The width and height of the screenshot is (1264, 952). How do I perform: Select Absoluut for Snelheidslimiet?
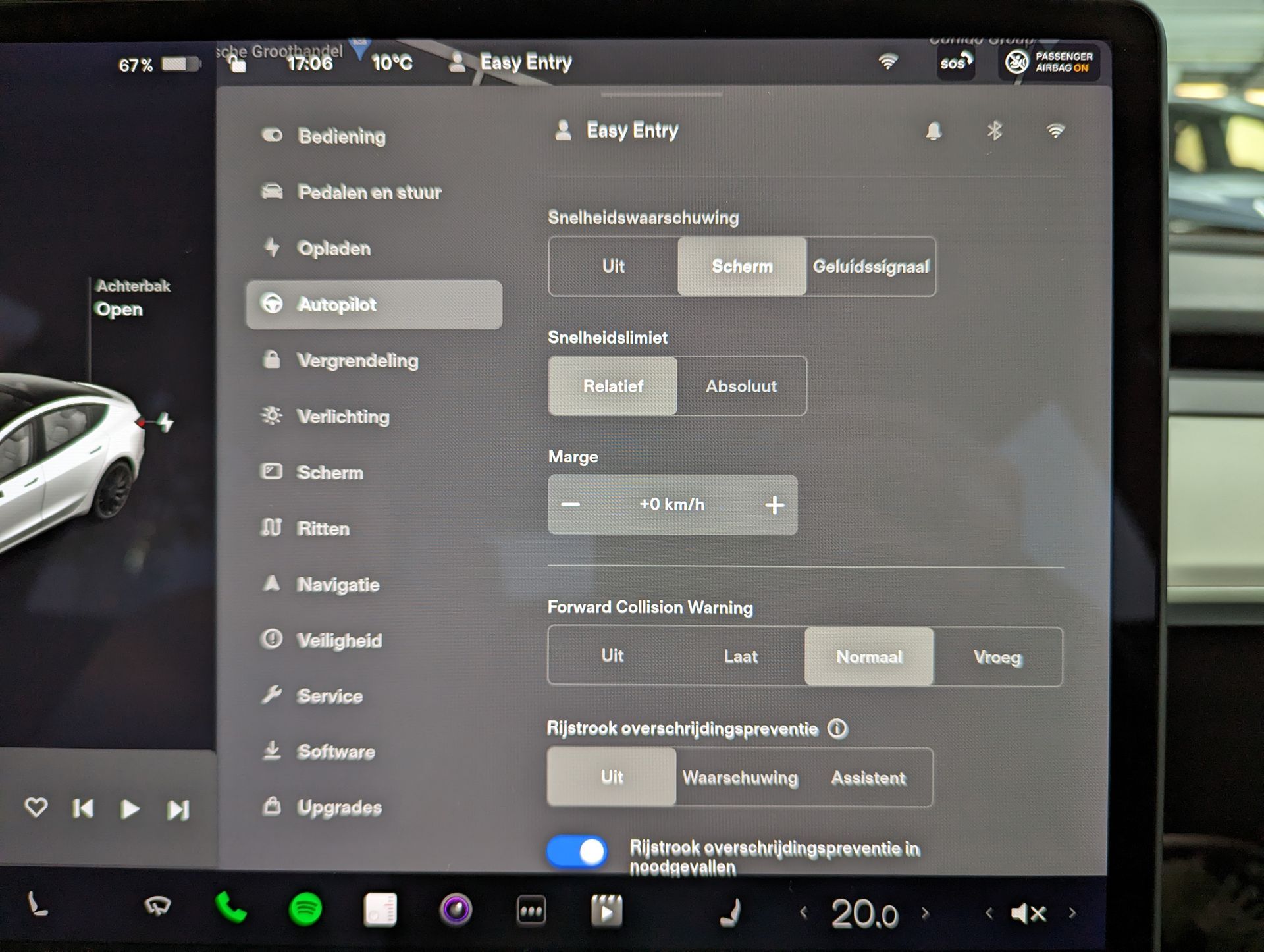[x=741, y=386]
